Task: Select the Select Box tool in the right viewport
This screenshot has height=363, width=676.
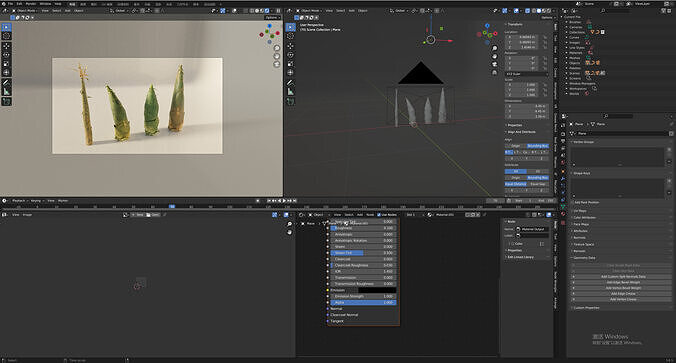Action: tap(291, 27)
